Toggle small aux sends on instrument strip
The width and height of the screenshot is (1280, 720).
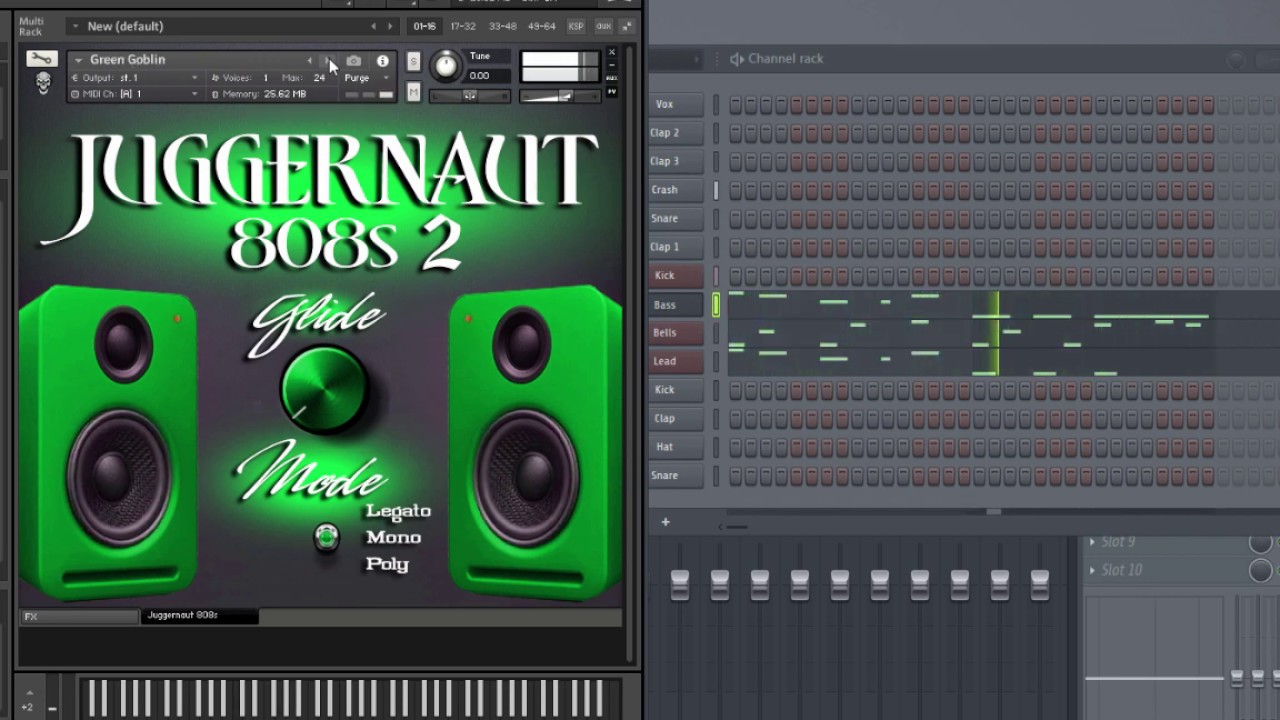click(612, 78)
